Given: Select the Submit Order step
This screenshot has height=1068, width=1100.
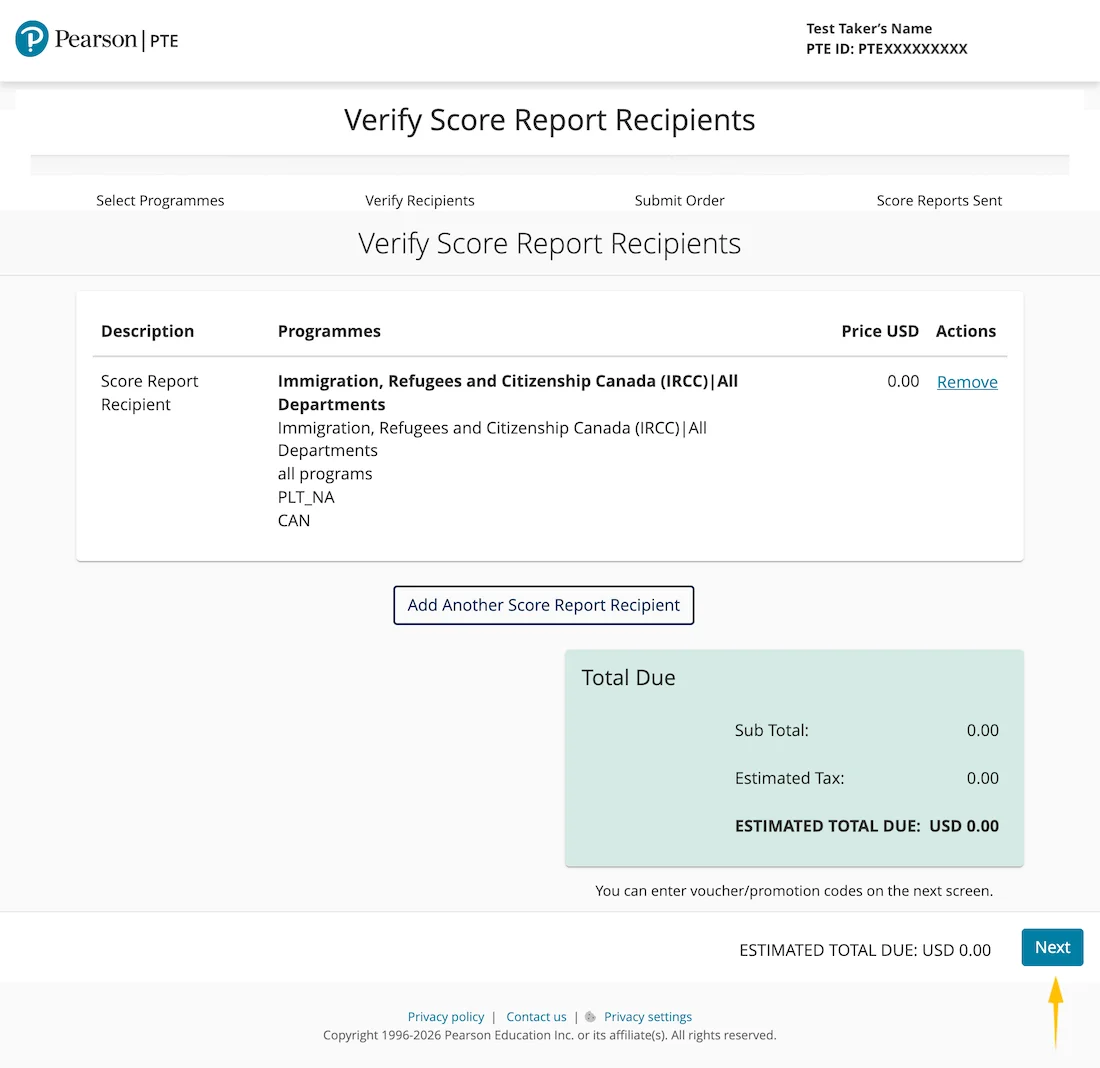Looking at the screenshot, I should pyautogui.click(x=679, y=201).
